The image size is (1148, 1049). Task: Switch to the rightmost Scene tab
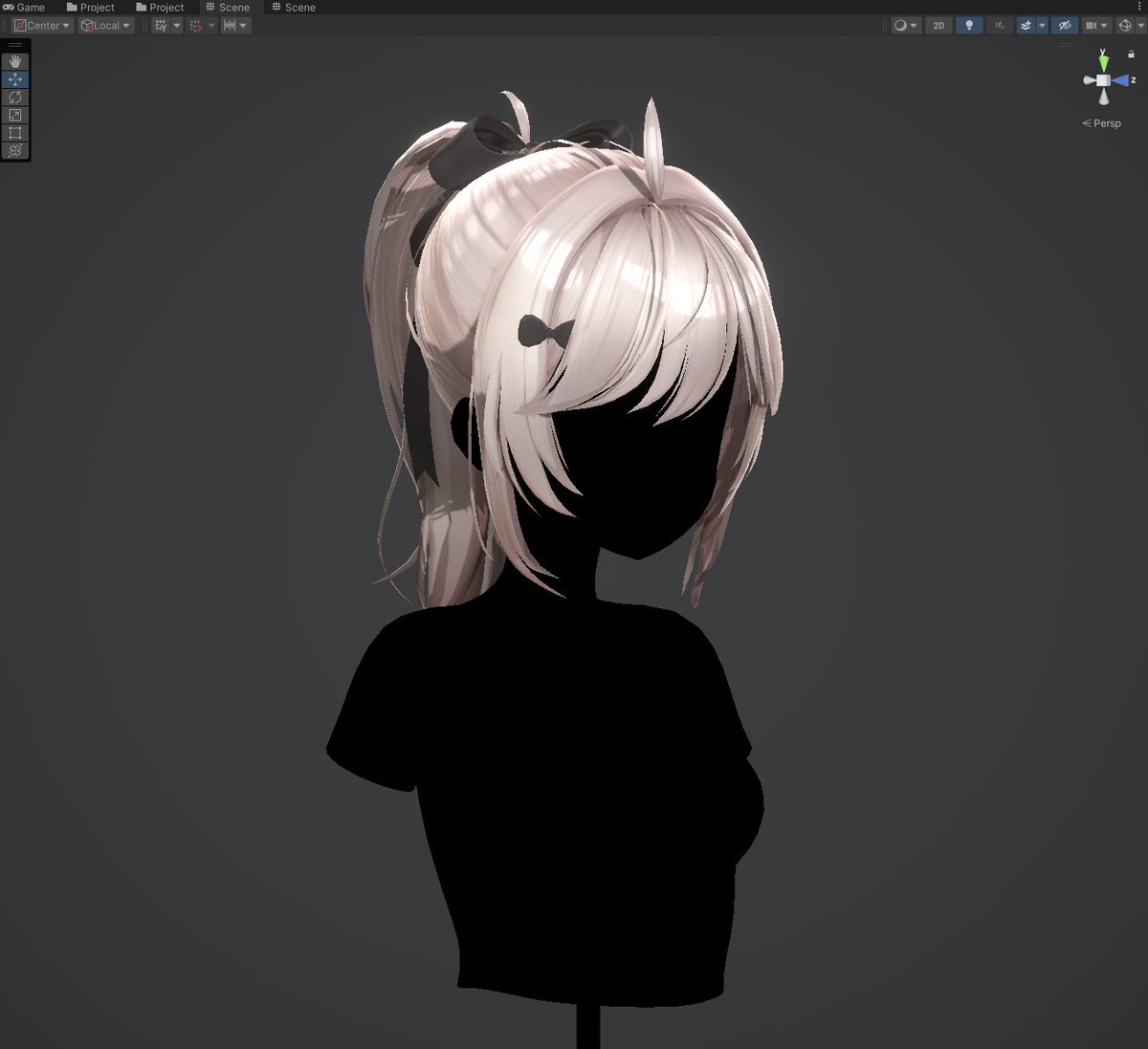click(x=294, y=8)
